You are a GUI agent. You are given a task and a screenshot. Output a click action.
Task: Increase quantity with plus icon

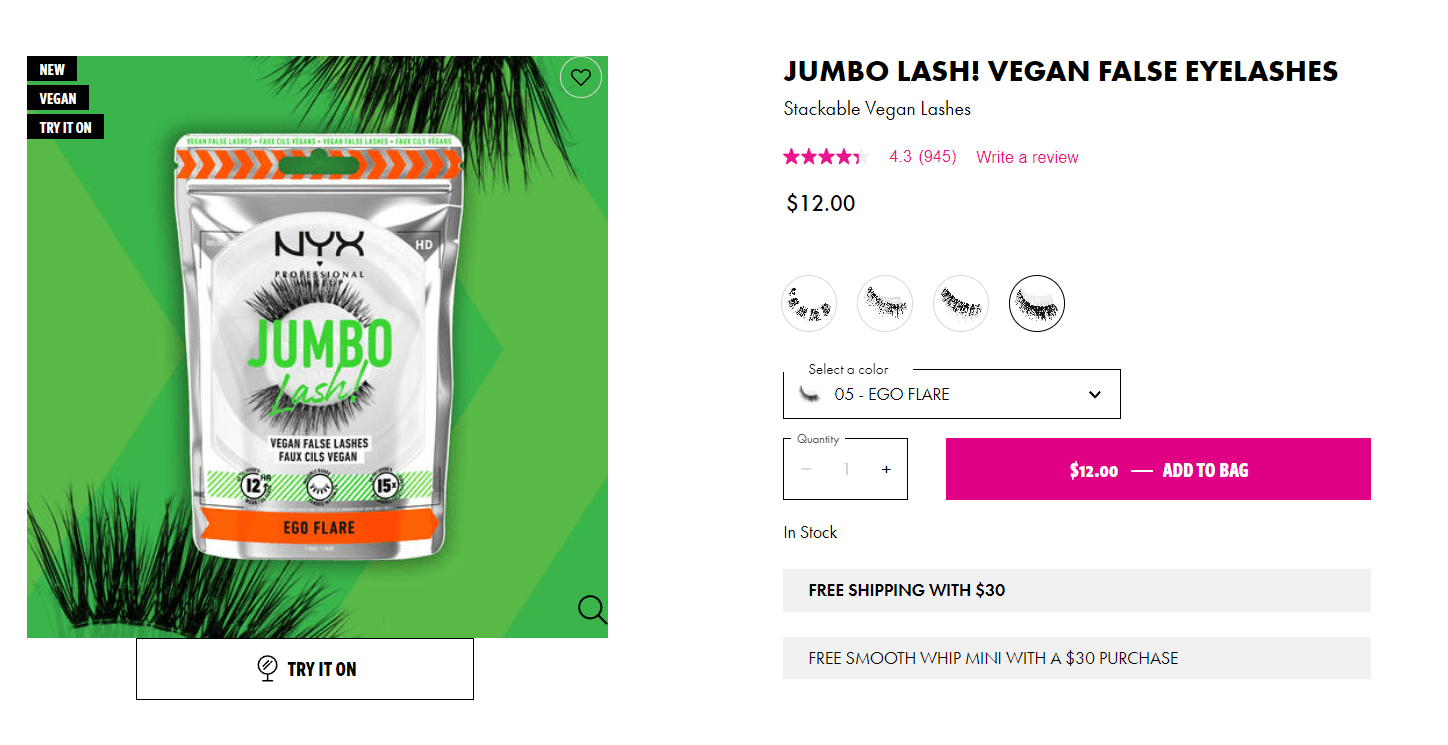[886, 469]
